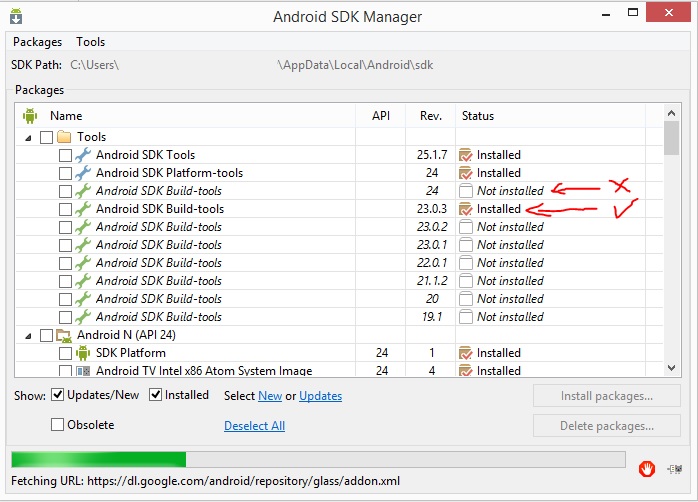The image size is (698, 502).
Task: Toggle the Updates/New show filter
Action: tap(57, 395)
